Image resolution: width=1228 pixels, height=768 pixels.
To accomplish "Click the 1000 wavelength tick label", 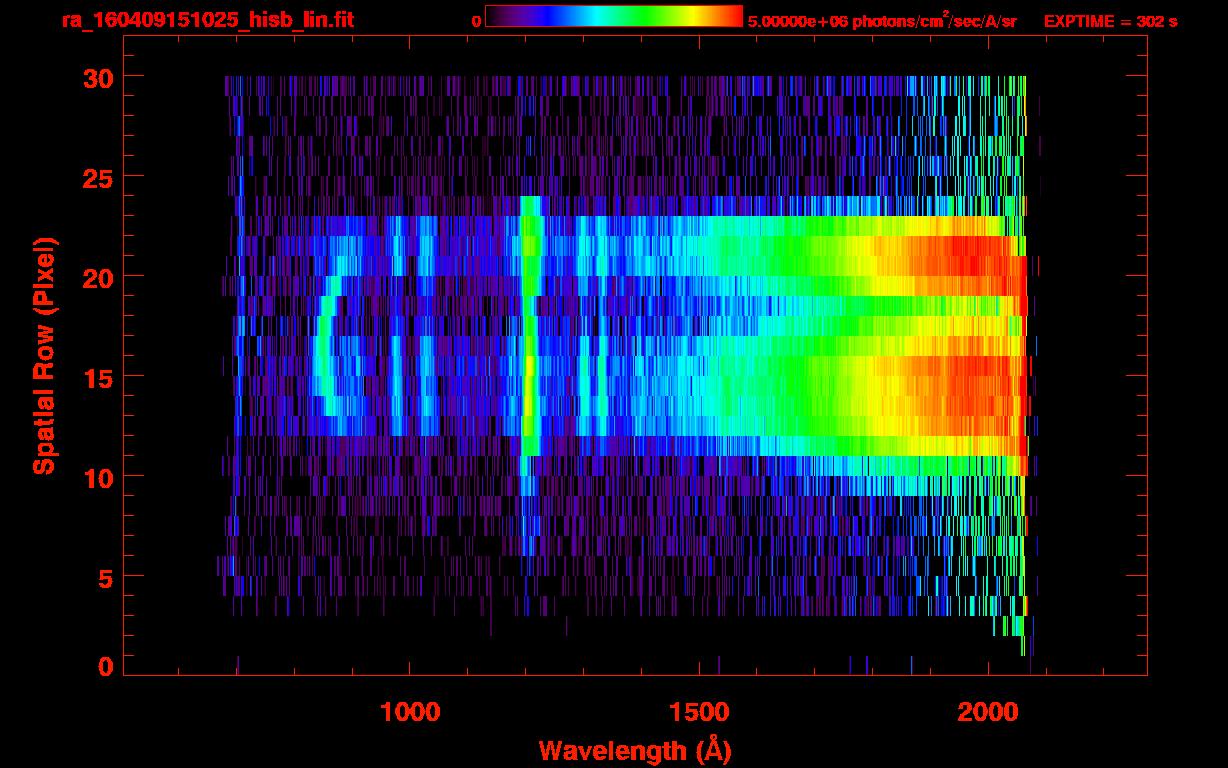I will click(x=409, y=711).
